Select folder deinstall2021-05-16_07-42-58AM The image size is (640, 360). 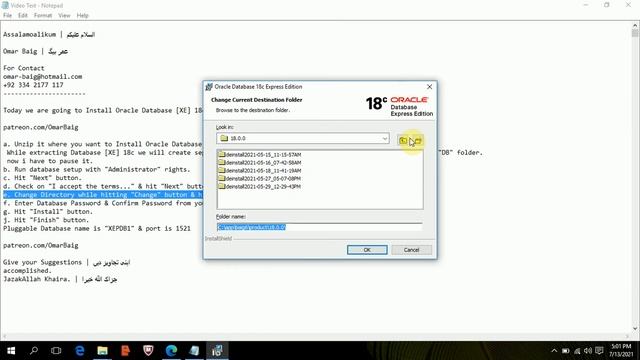[x=260, y=162]
